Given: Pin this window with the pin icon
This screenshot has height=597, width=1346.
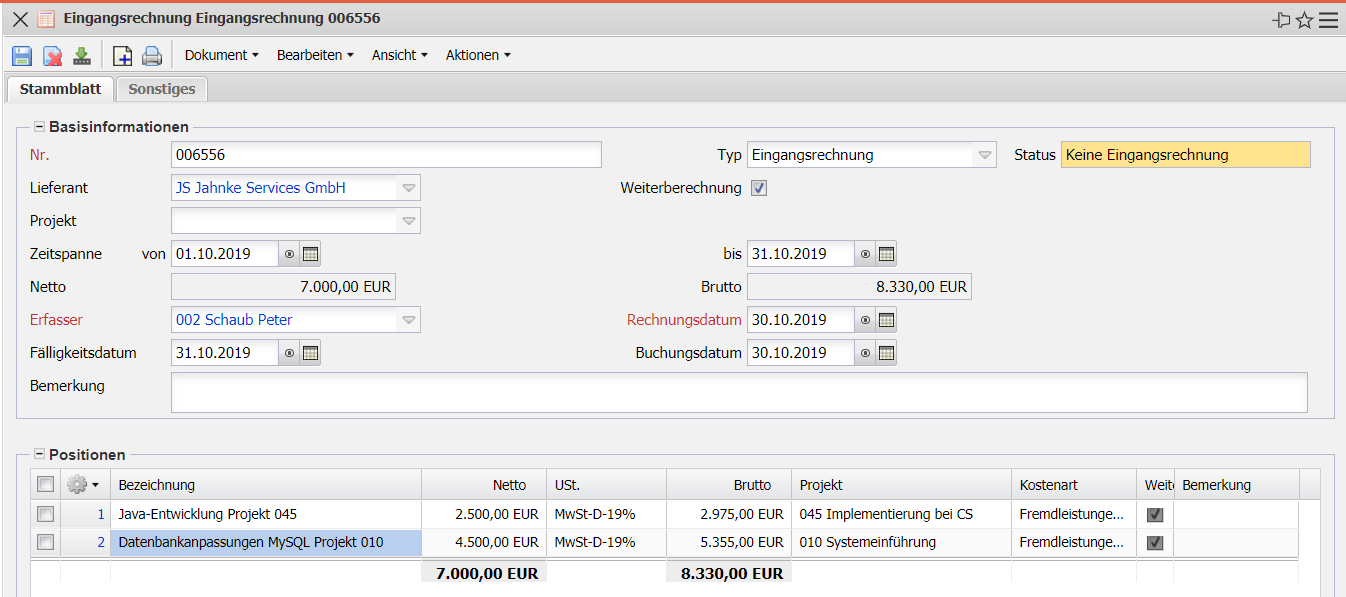Looking at the screenshot, I should coord(1281,20).
